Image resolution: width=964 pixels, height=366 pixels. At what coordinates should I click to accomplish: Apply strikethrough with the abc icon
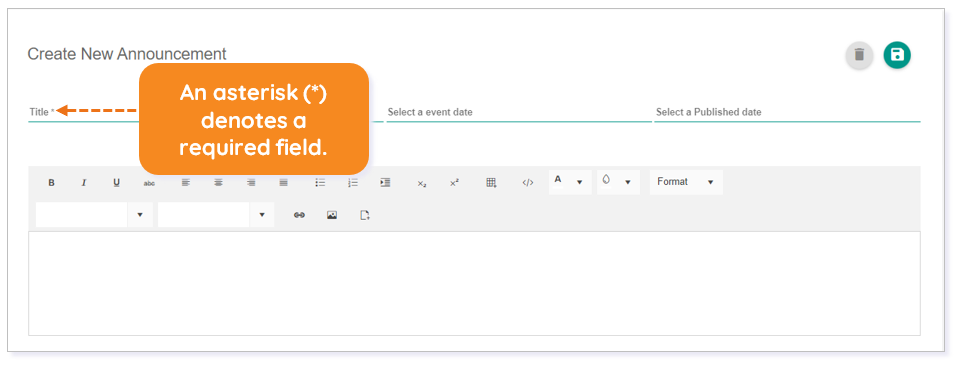149,183
